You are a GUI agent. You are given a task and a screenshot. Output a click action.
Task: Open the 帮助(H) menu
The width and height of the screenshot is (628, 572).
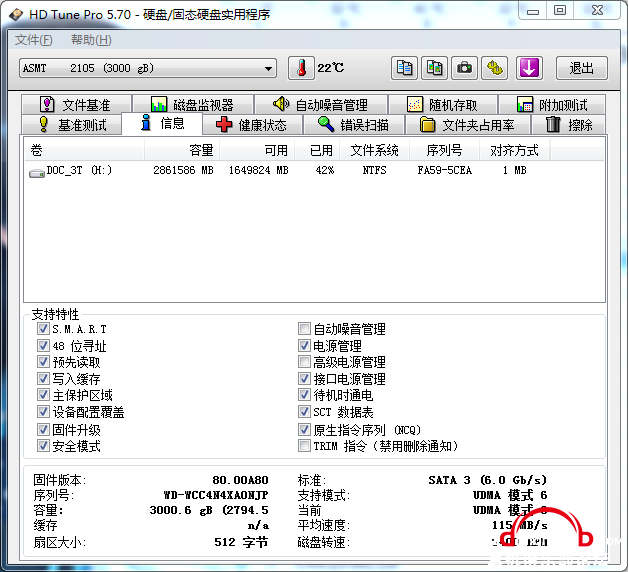(x=91, y=40)
